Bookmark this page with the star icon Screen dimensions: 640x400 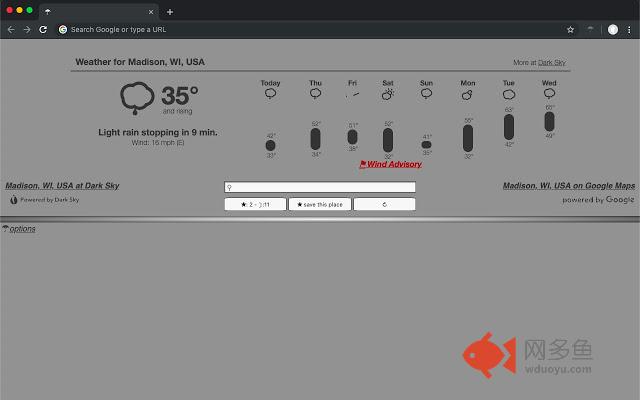point(571,30)
